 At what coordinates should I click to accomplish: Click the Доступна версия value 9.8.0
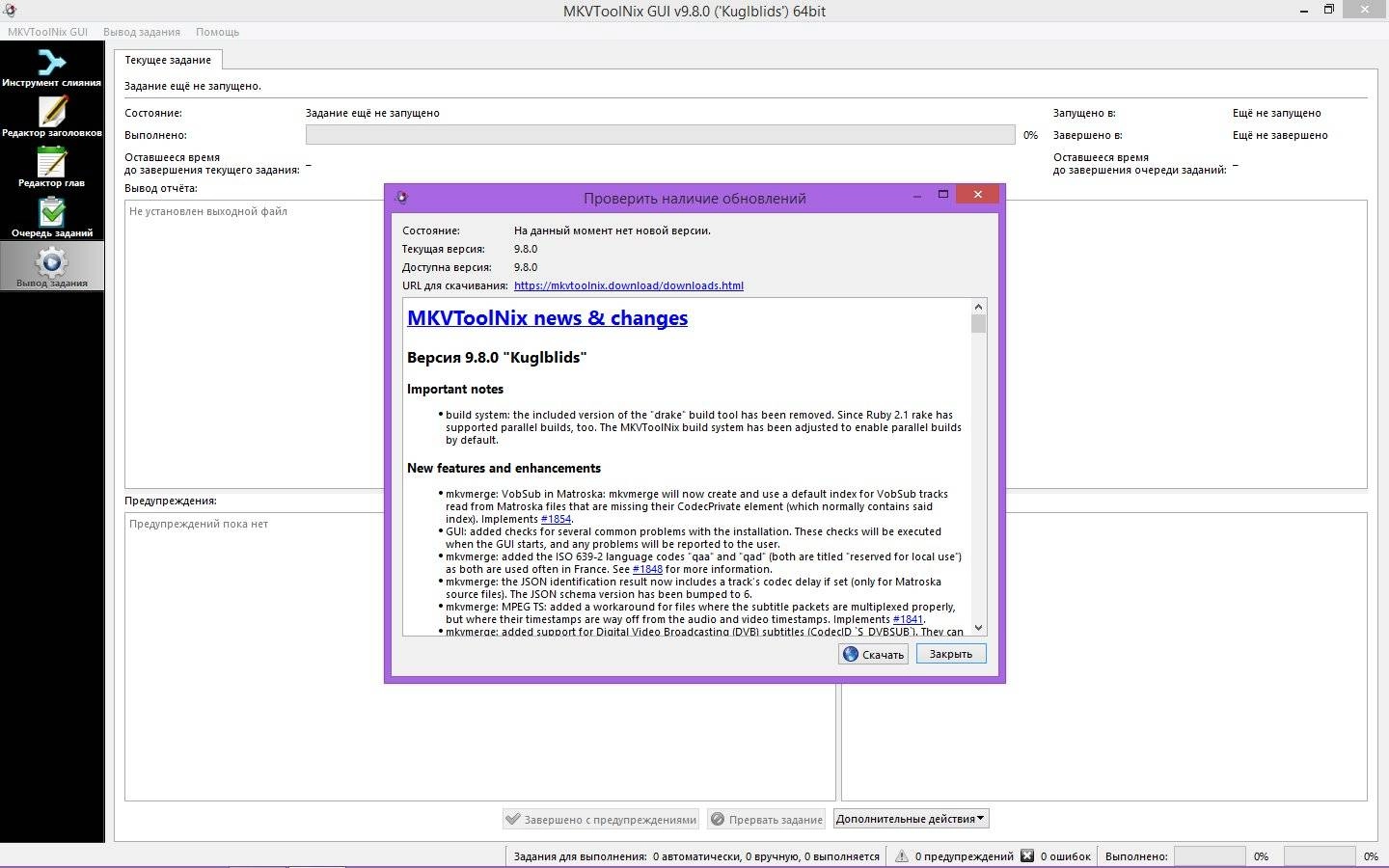click(526, 267)
